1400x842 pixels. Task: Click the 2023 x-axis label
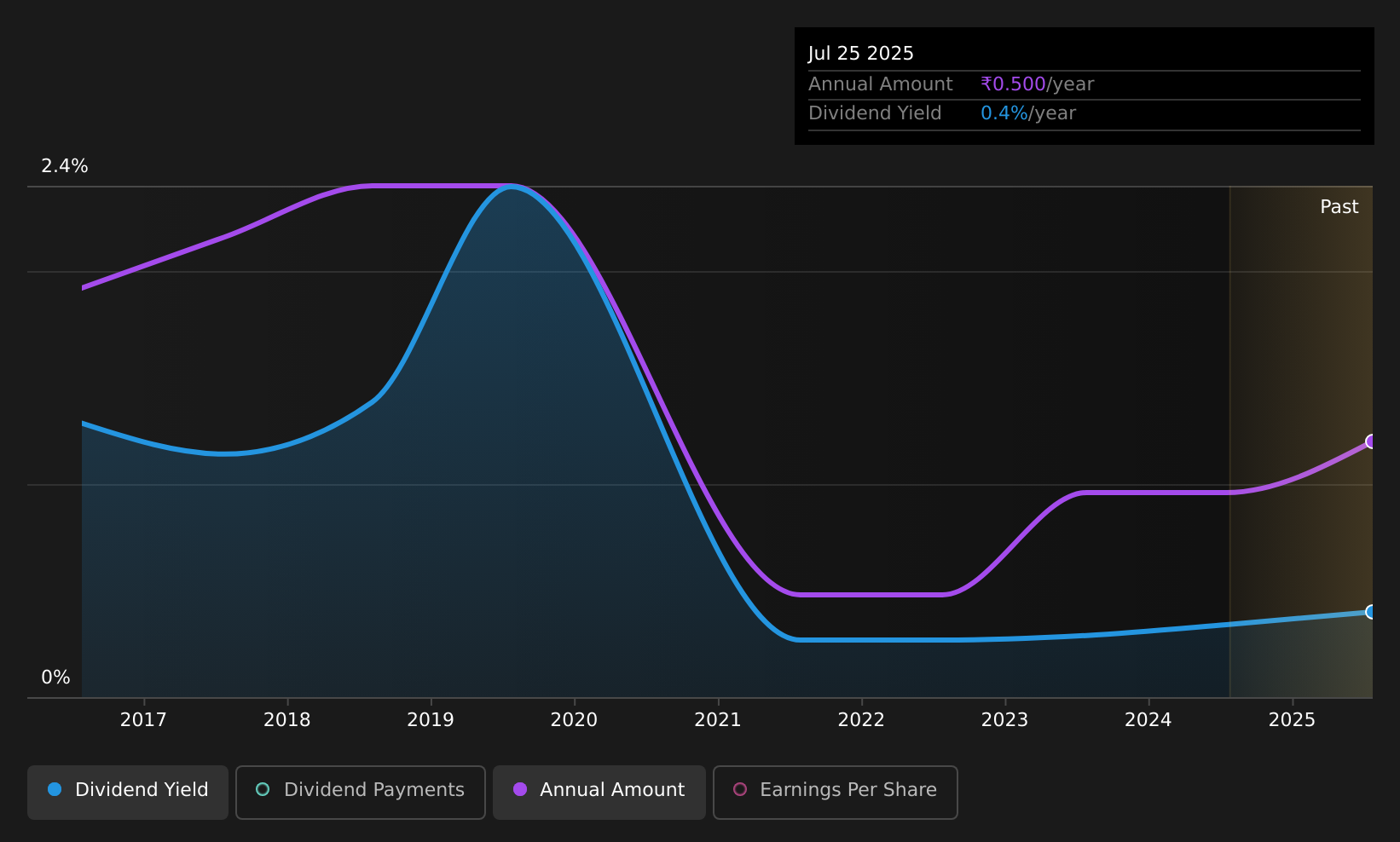[x=1004, y=720]
